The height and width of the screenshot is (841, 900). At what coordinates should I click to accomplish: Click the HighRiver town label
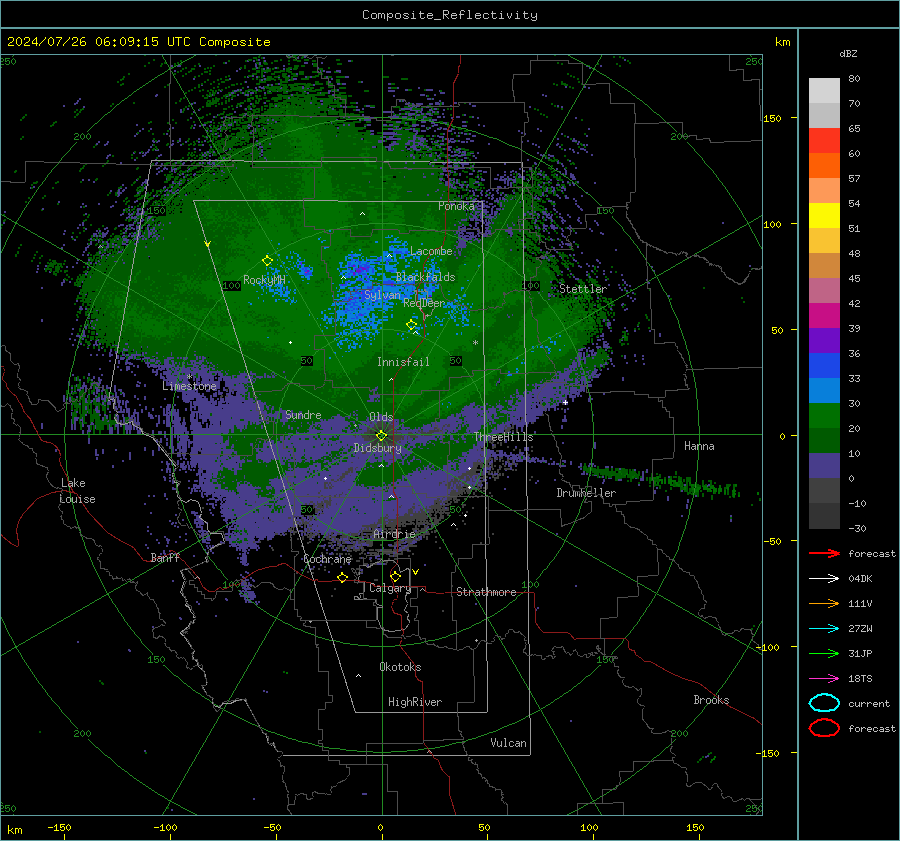415,702
